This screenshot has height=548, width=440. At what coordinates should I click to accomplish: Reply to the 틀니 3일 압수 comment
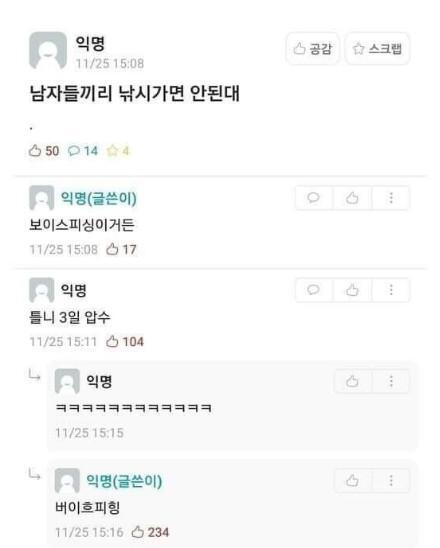pos(313,290)
